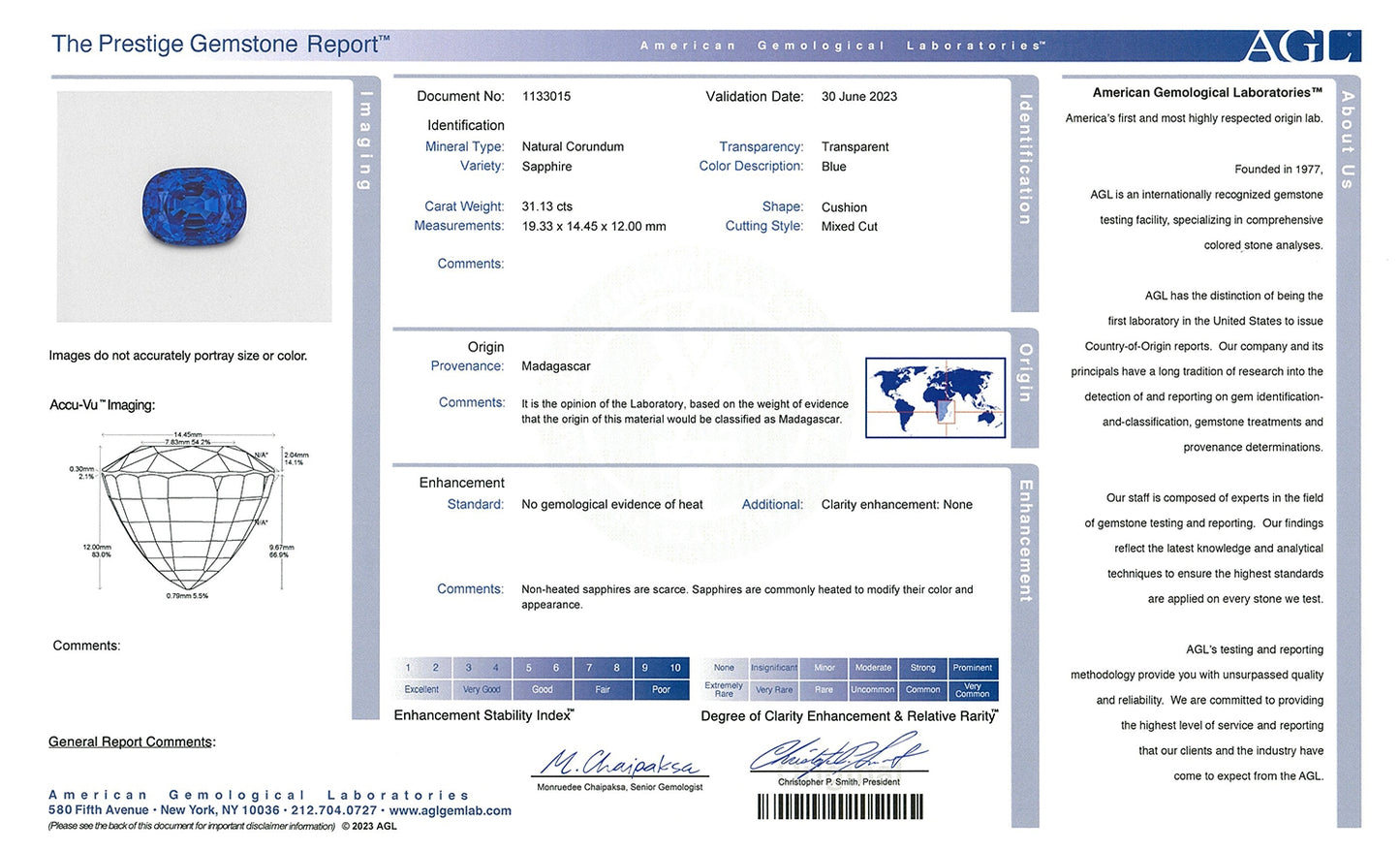Open the blue sapphire photo

(x=194, y=206)
